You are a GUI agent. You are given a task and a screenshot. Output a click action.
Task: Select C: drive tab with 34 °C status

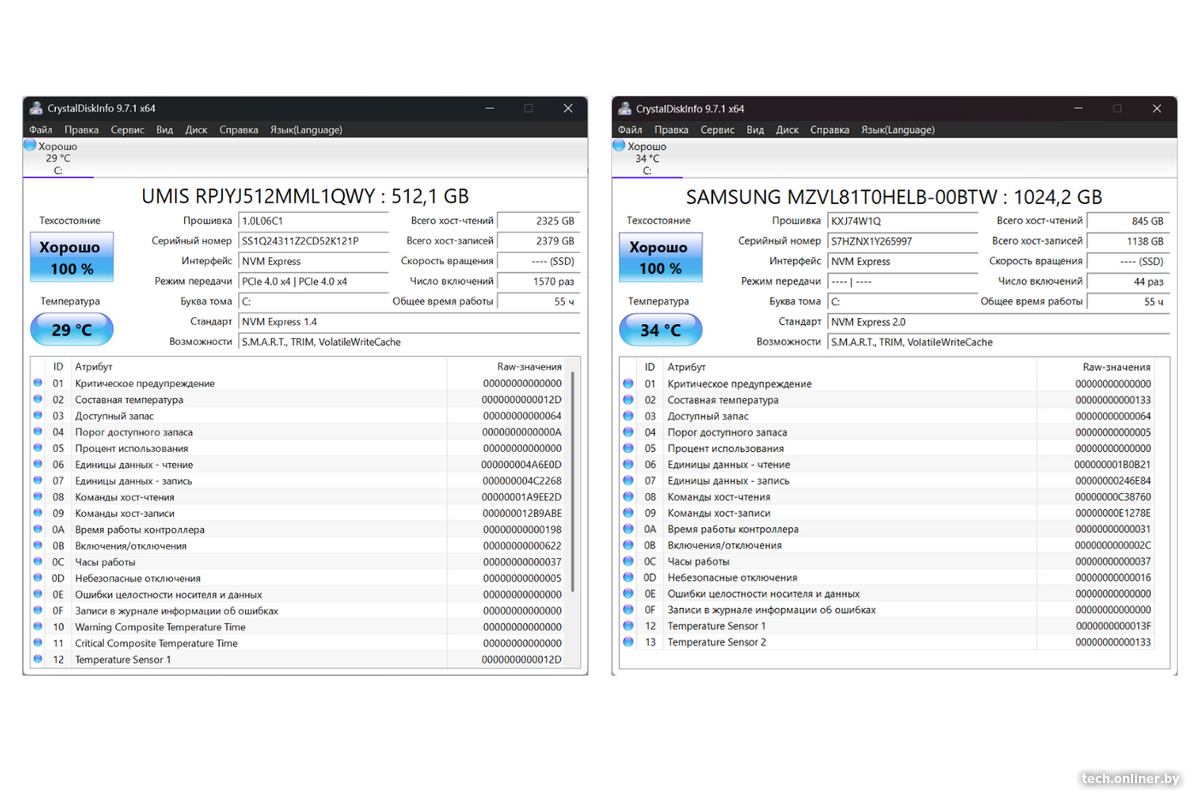[647, 159]
